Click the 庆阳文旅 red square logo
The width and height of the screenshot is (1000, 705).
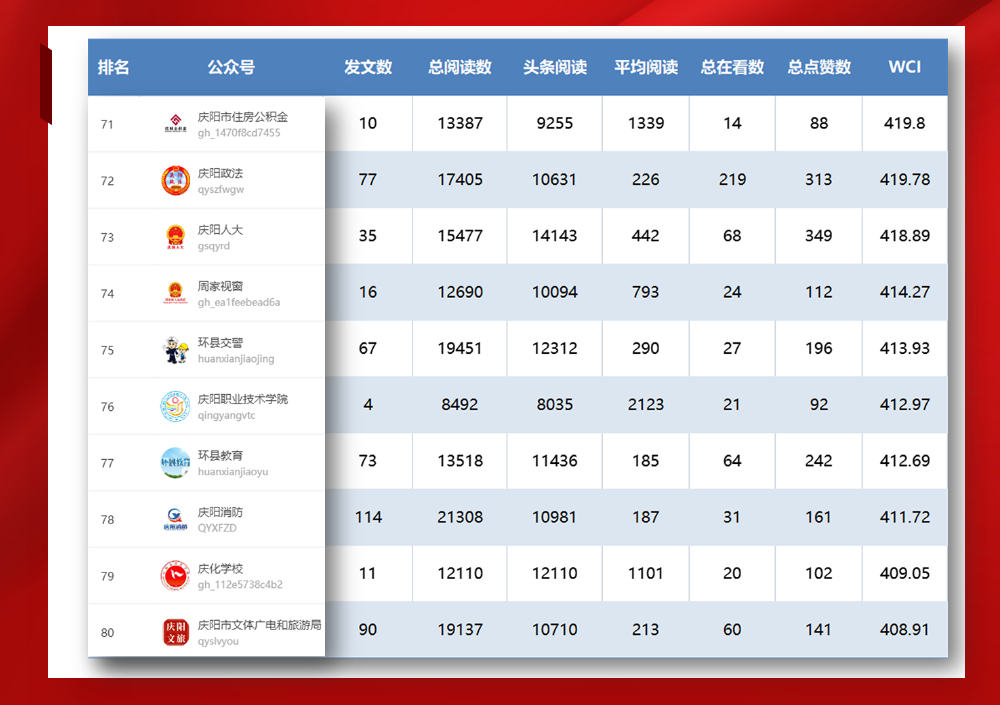point(175,632)
